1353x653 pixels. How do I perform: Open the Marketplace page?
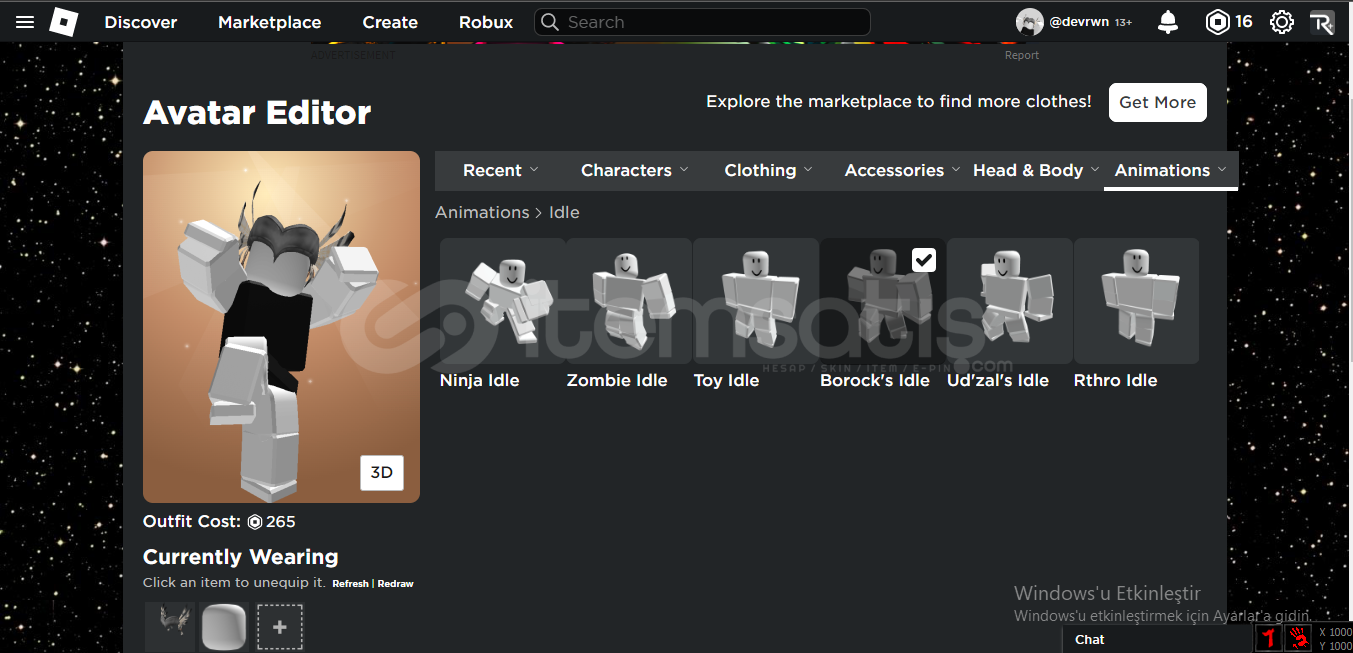(270, 22)
